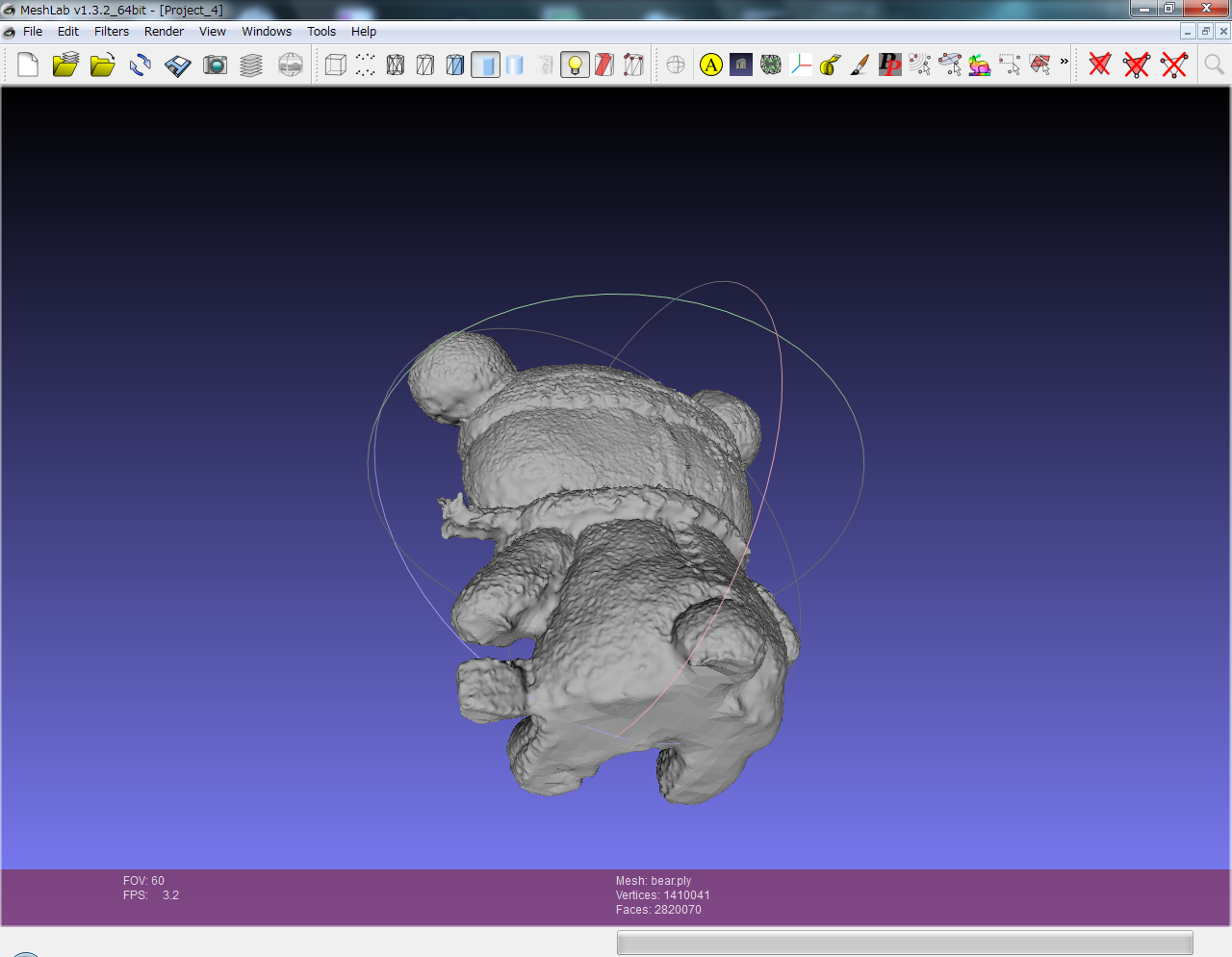
Task: Click the plane selection cursor tool icon
Action: click(x=950, y=65)
